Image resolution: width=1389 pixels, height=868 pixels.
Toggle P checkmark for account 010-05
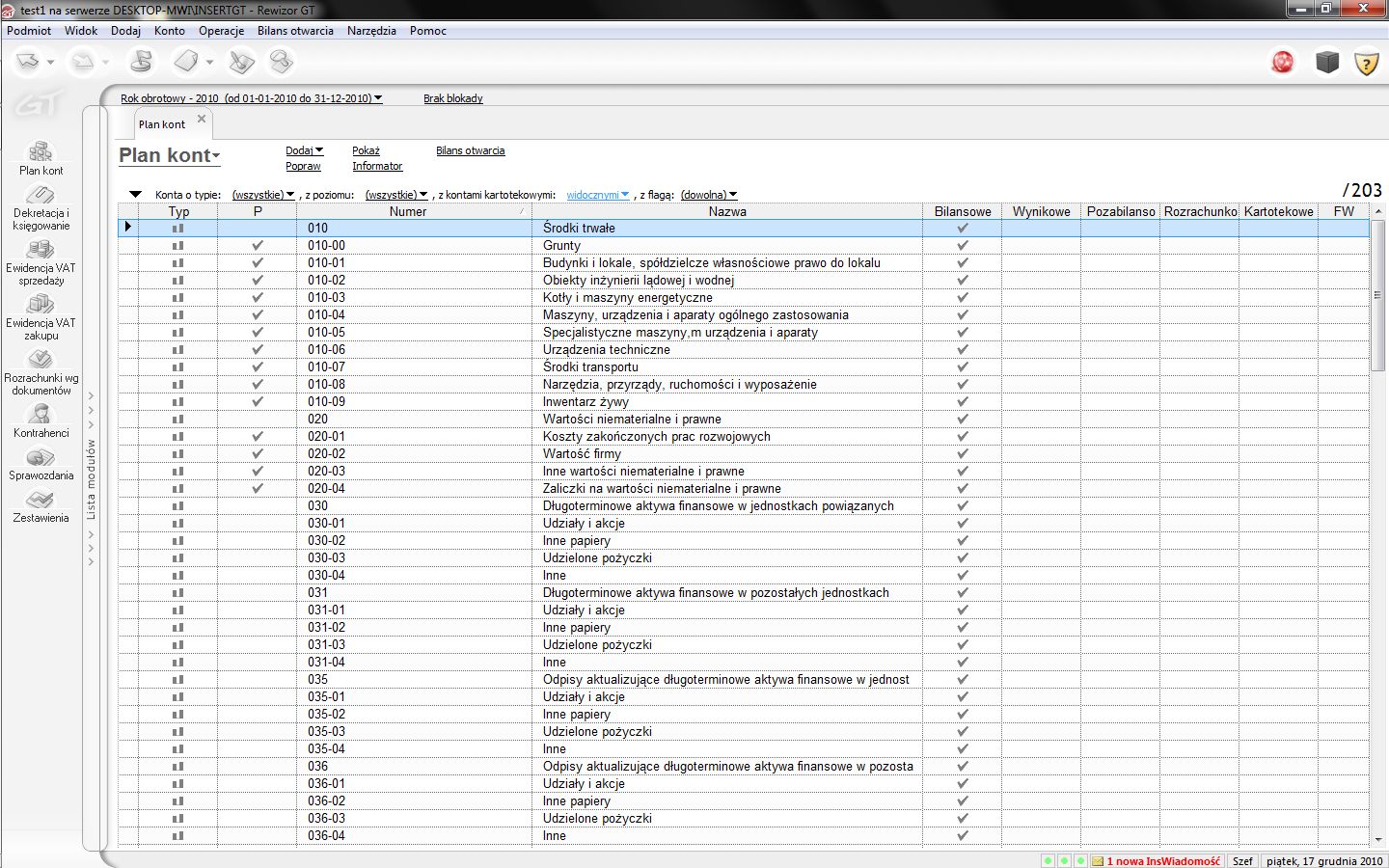pyautogui.click(x=258, y=333)
